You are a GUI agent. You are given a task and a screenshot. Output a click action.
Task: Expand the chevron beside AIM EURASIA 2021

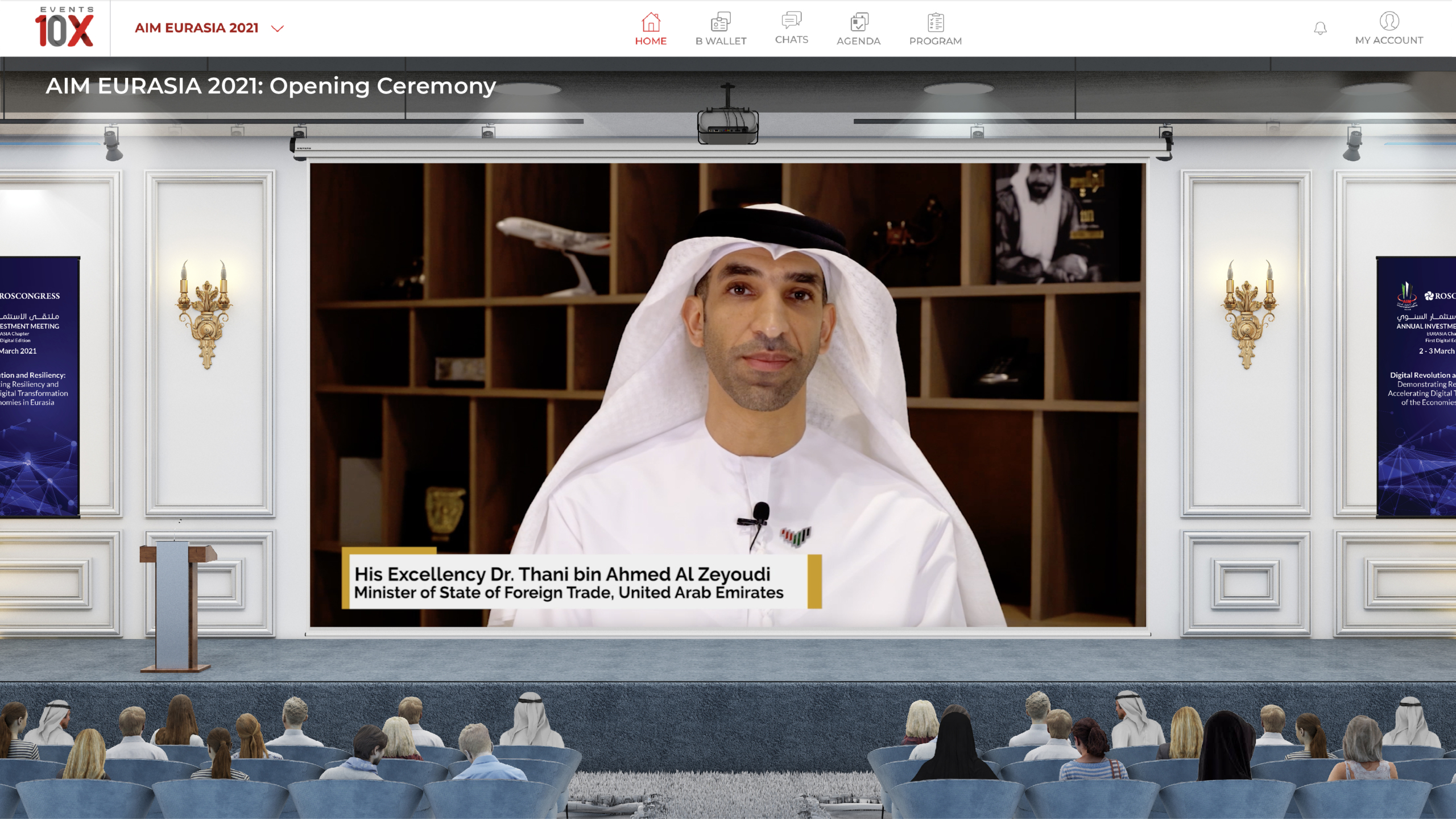coord(278,28)
